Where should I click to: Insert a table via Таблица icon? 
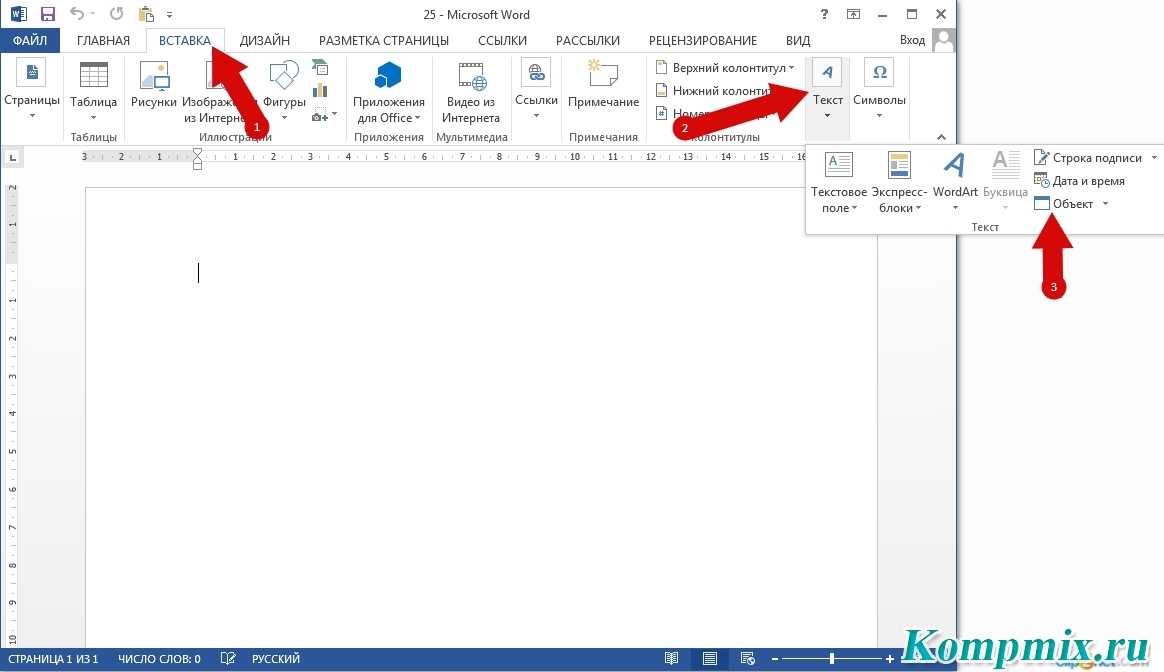point(94,91)
